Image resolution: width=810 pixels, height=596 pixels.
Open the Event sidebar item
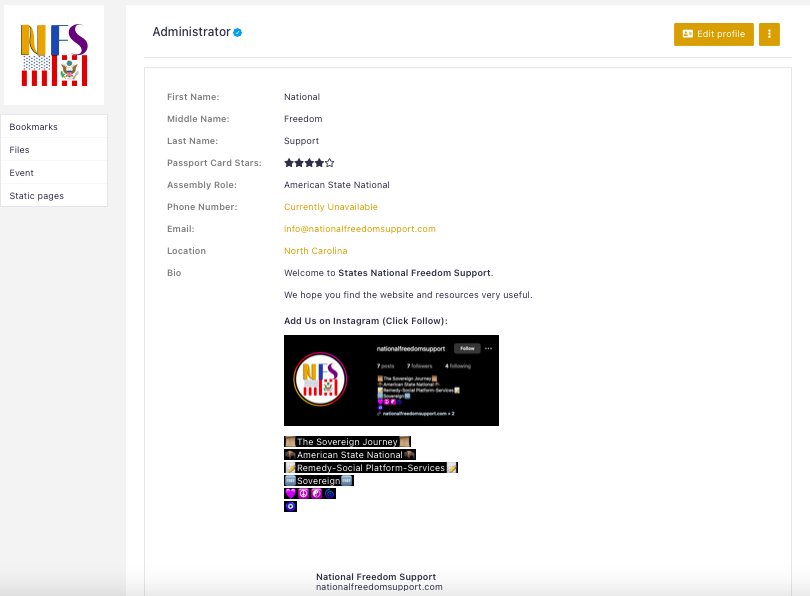click(54, 172)
